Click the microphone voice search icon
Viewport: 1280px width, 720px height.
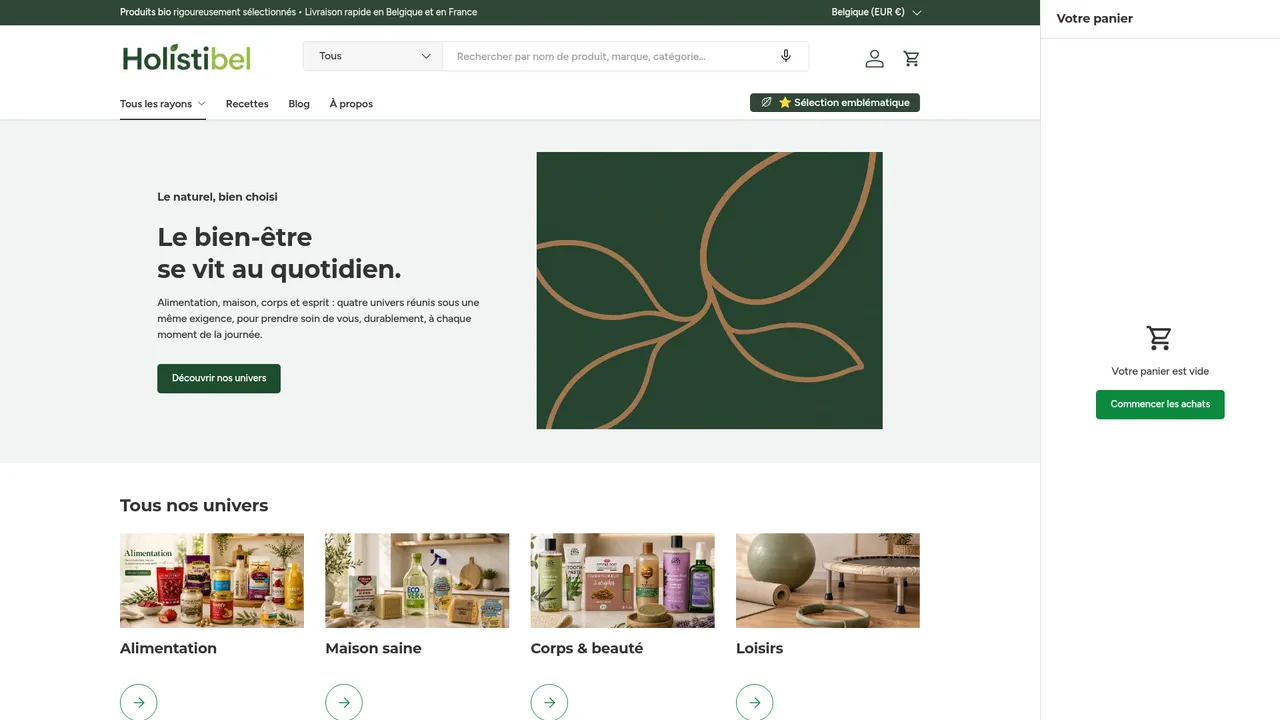point(786,56)
